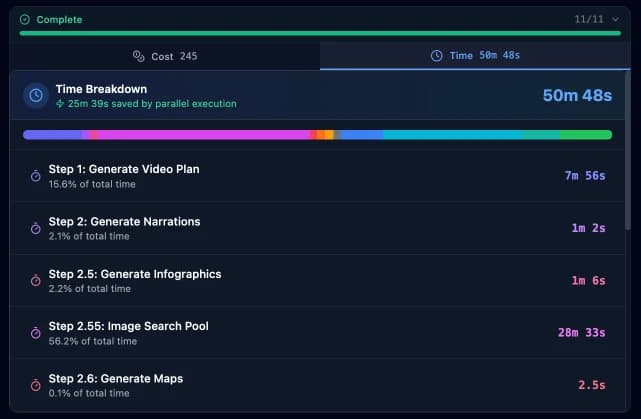Click the green segment of time breakdown bar
Screen dimensions: 641x419
tap(586, 135)
